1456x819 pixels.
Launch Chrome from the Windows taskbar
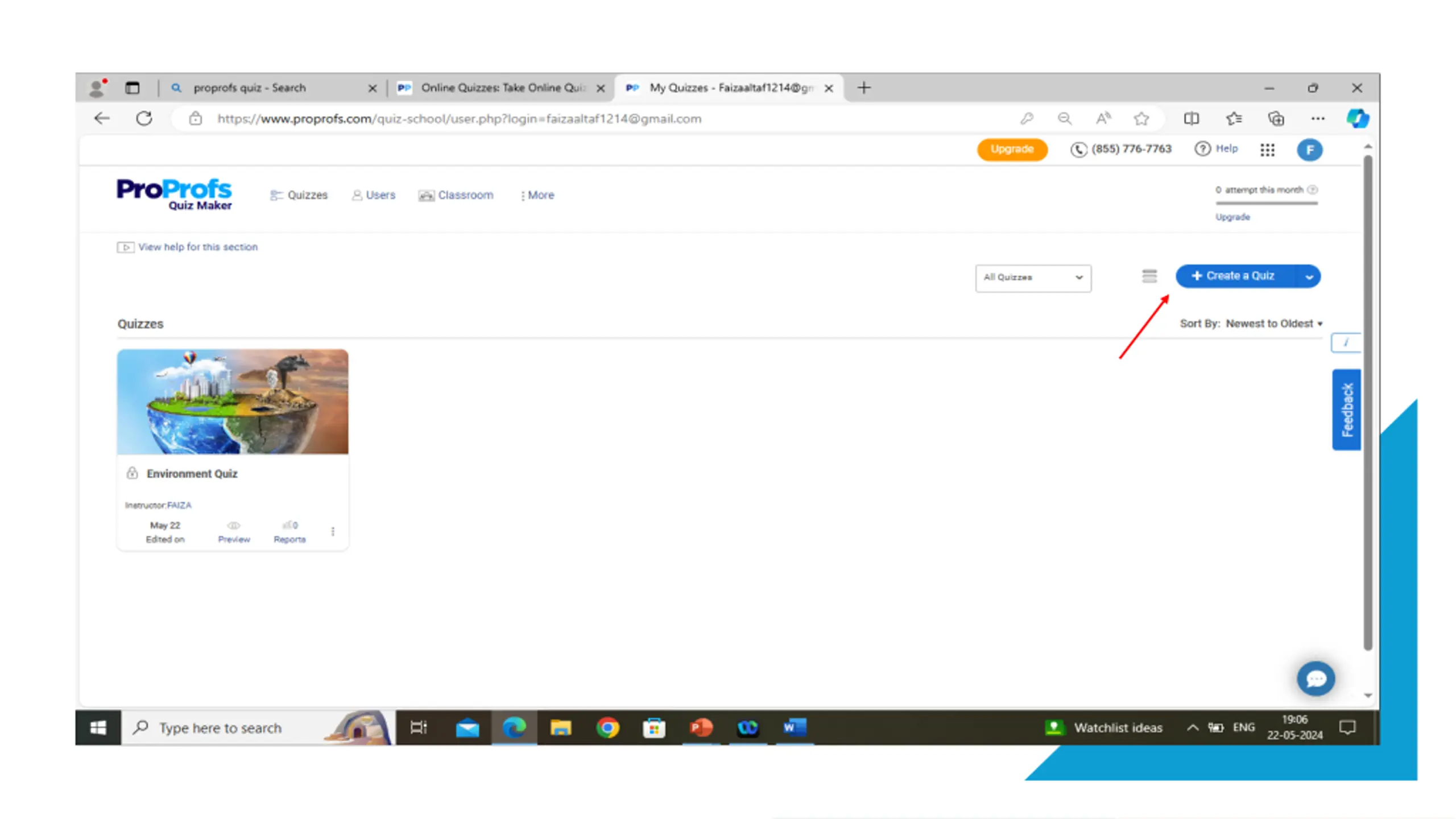(x=607, y=727)
